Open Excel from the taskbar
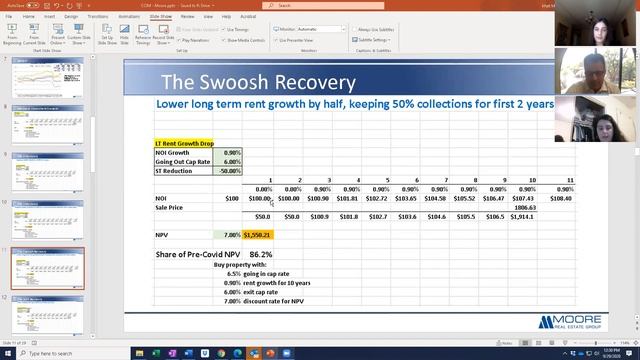The image size is (640, 360). tap(156, 353)
